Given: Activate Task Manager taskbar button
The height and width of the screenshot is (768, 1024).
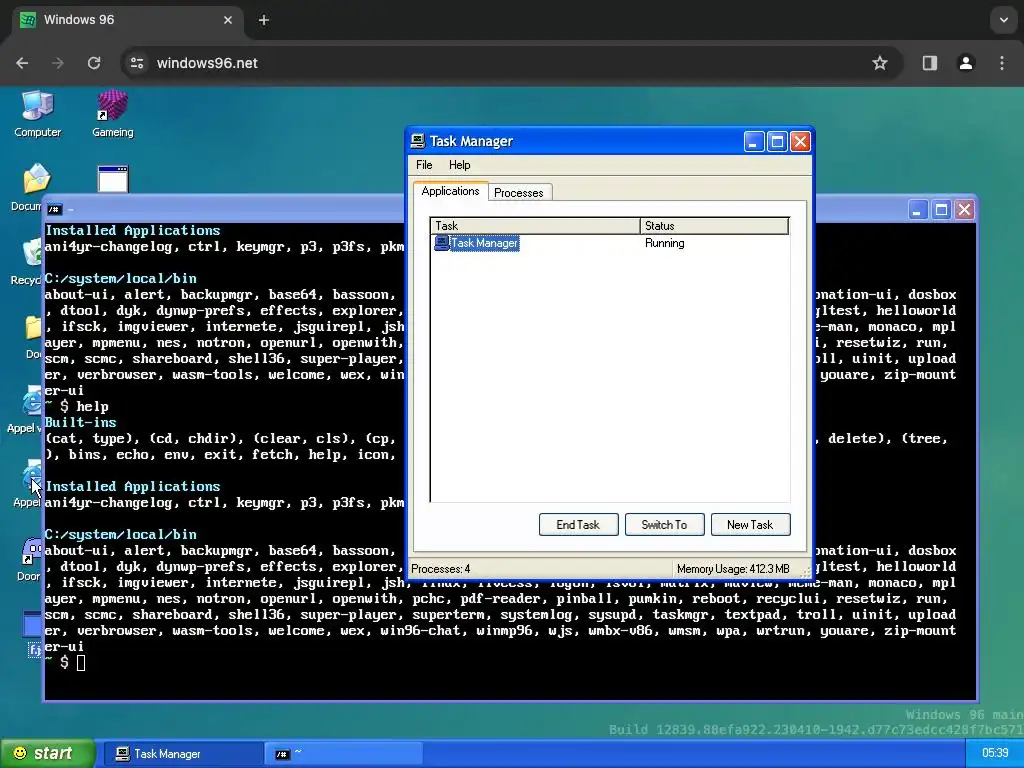Looking at the screenshot, I should pos(182,754).
